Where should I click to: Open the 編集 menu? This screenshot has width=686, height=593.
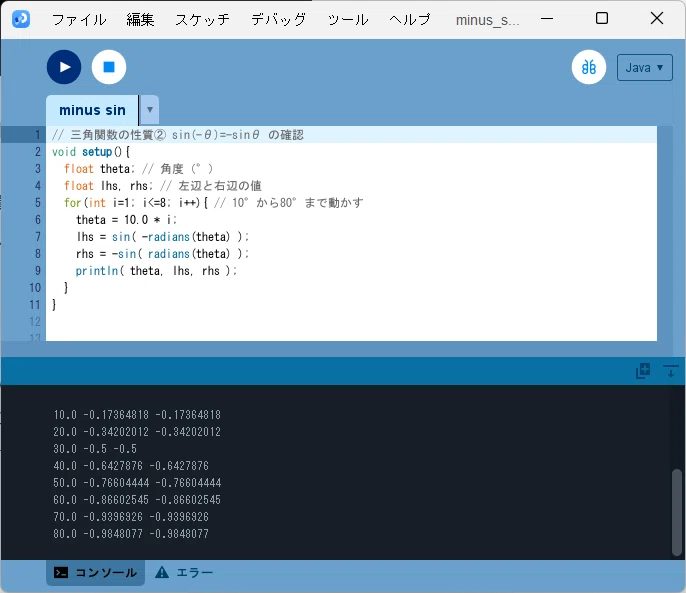coord(140,20)
